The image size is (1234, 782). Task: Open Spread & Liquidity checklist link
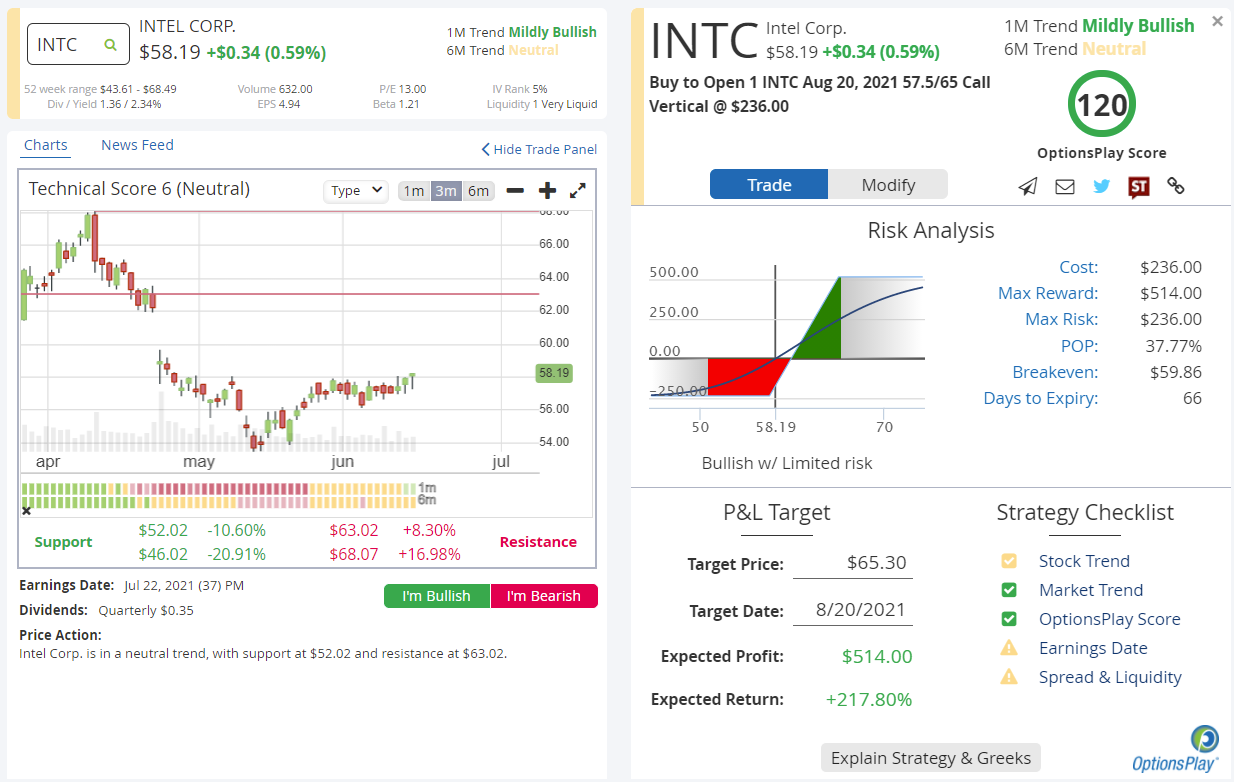point(1110,677)
